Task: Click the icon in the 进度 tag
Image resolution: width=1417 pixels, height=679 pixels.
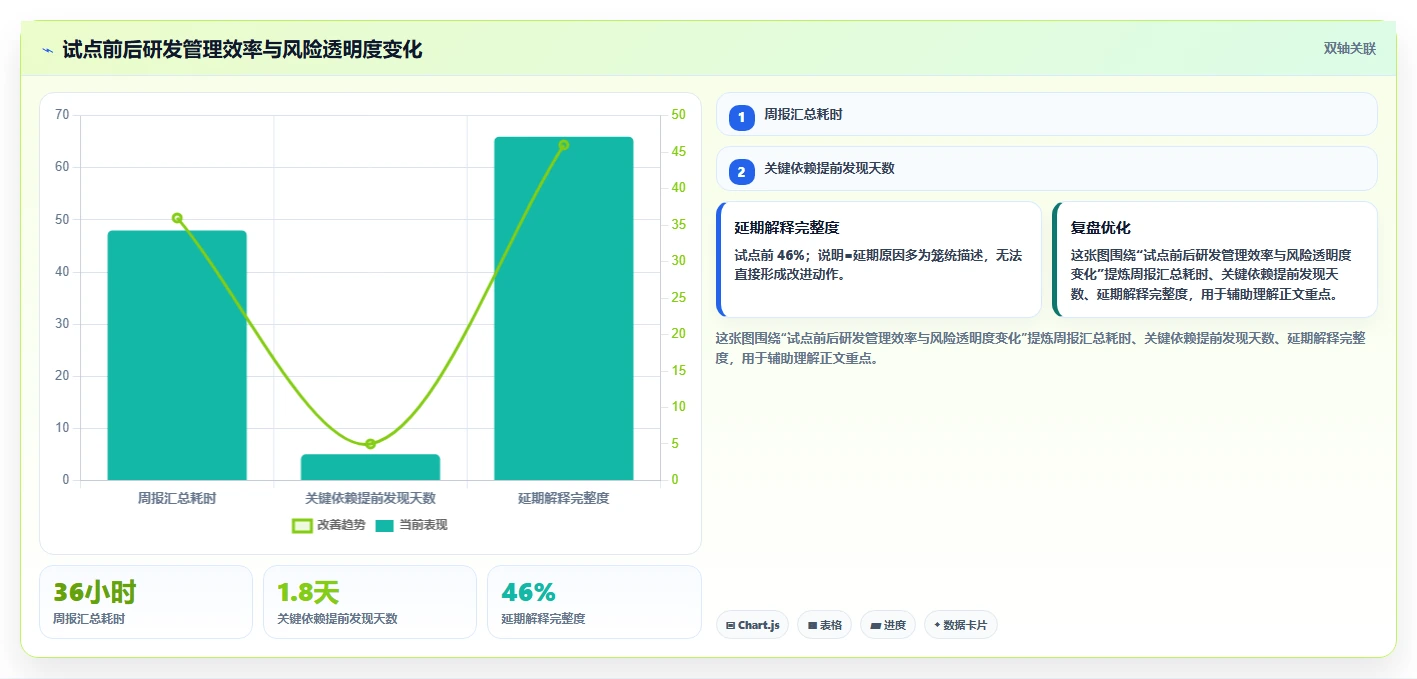Action: click(875, 626)
